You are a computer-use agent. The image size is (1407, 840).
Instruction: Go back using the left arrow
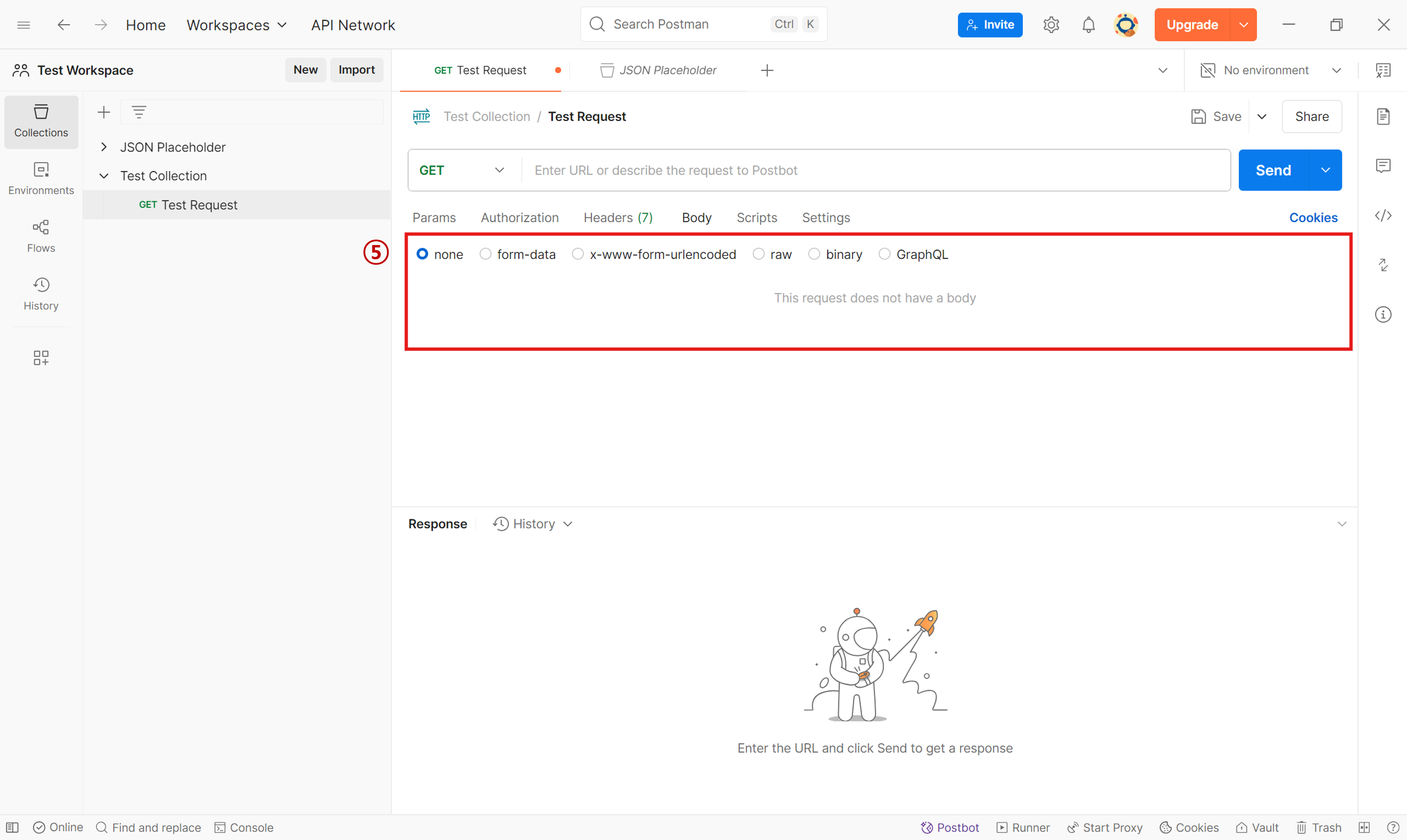click(x=63, y=25)
